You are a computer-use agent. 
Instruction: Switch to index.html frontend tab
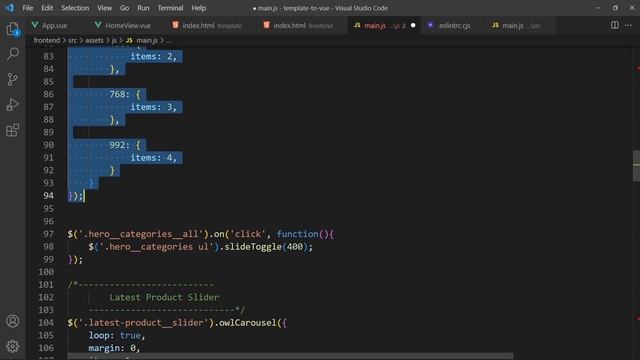(x=303, y=25)
